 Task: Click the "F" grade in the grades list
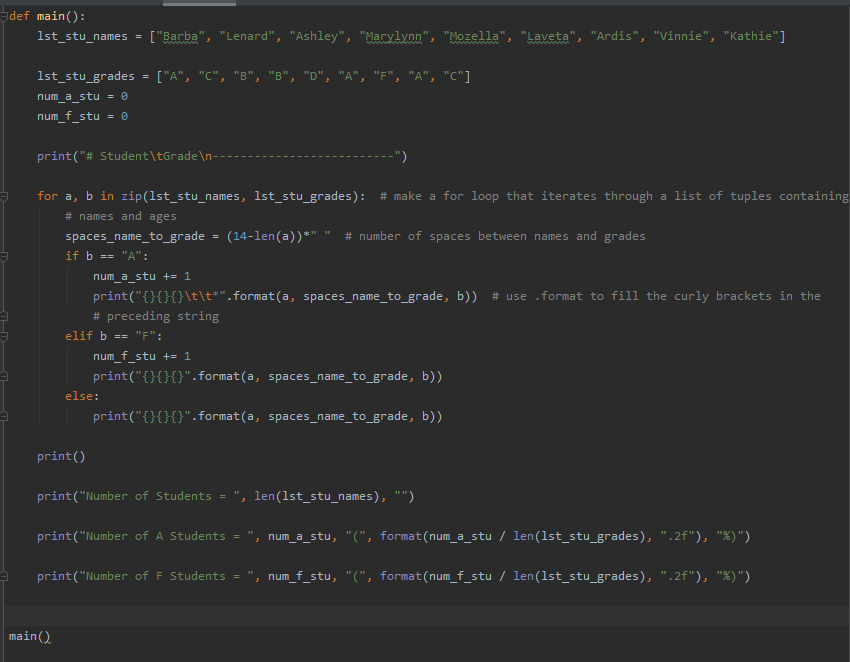coord(383,76)
